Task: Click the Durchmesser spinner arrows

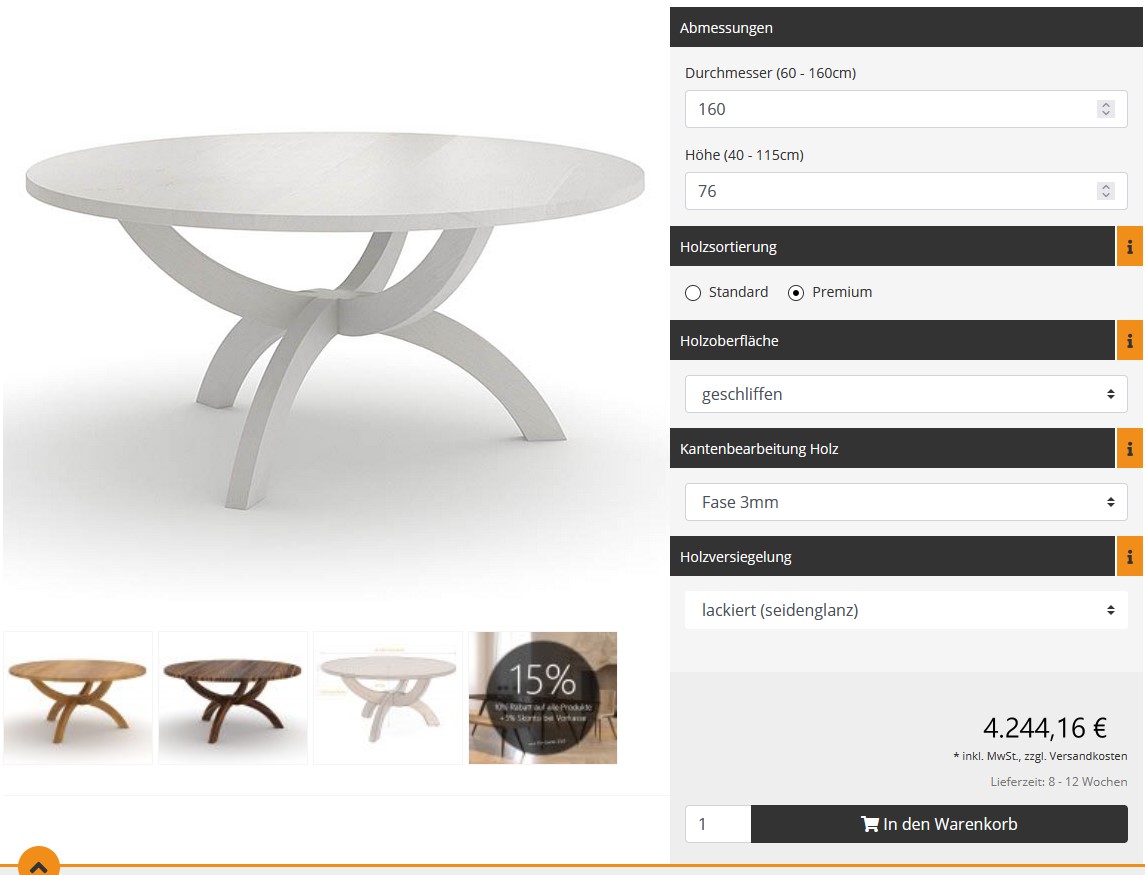Action: [x=1106, y=109]
